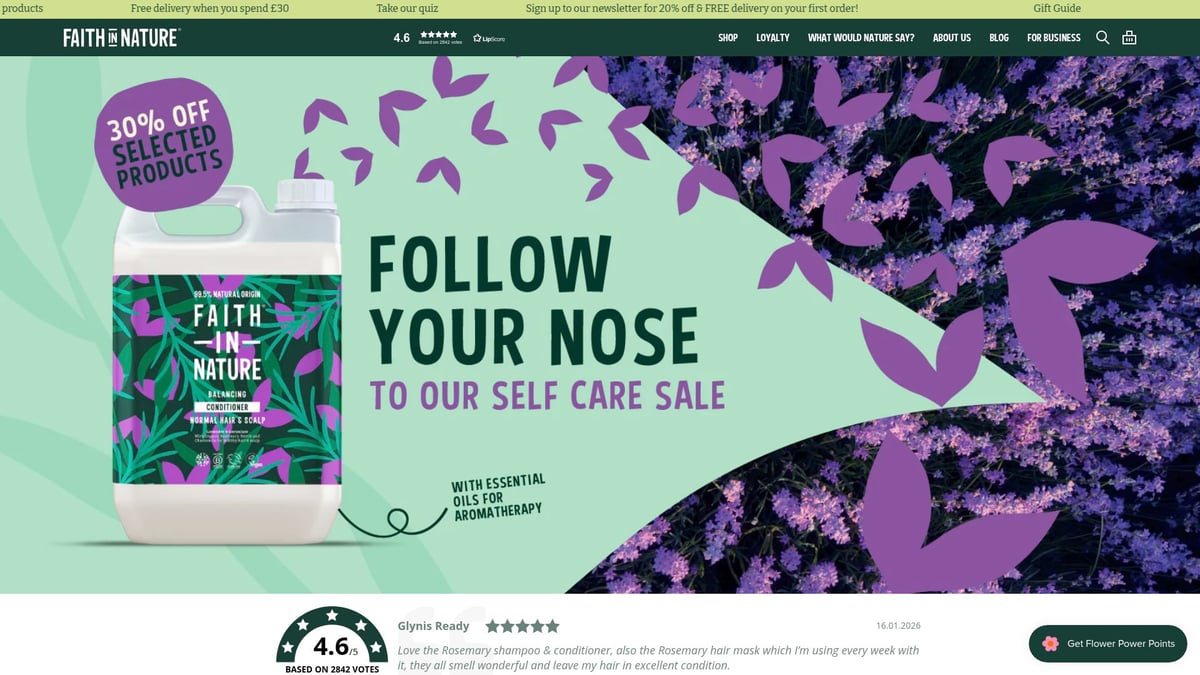Click Glynis Ready's review star rating

click(522, 626)
